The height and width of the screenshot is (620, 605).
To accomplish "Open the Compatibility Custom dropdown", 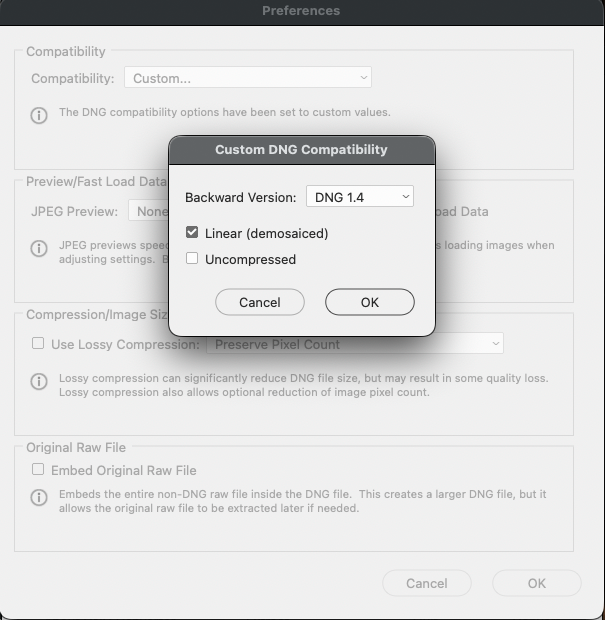I will click(x=247, y=78).
